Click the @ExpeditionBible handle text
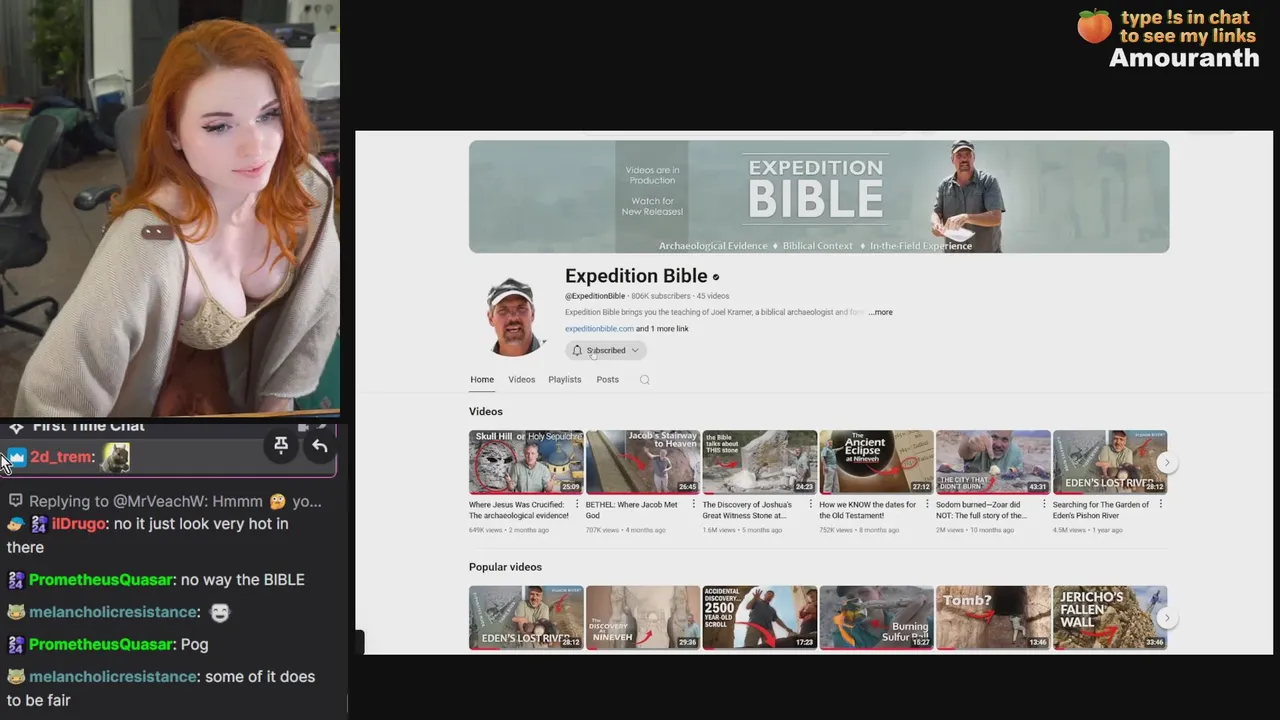The height and width of the screenshot is (720, 1280). (x=595, y=296)
